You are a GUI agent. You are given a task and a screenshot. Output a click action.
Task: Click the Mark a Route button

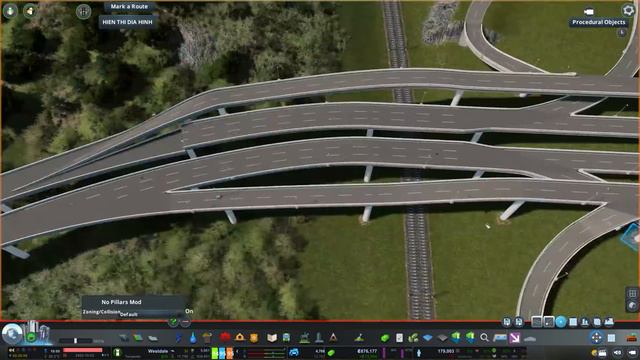(129, 7)
